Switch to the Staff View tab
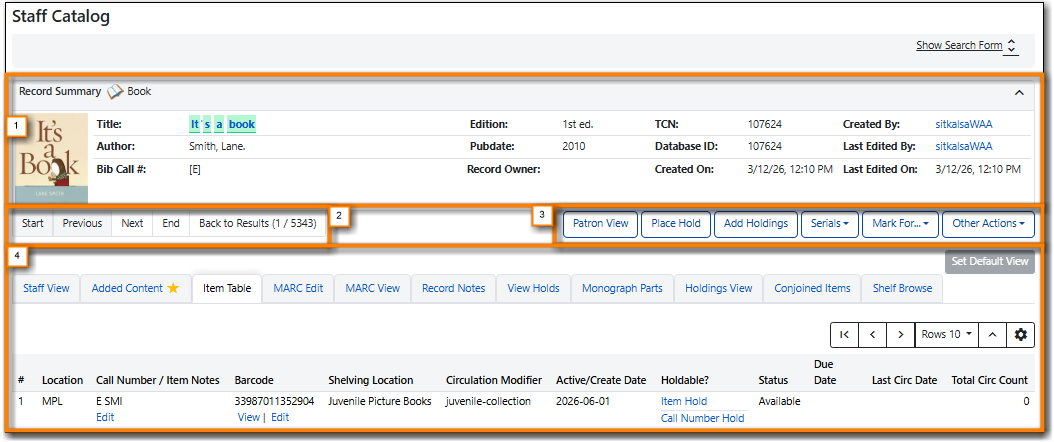1054x442 pixels. click(46, 288)
